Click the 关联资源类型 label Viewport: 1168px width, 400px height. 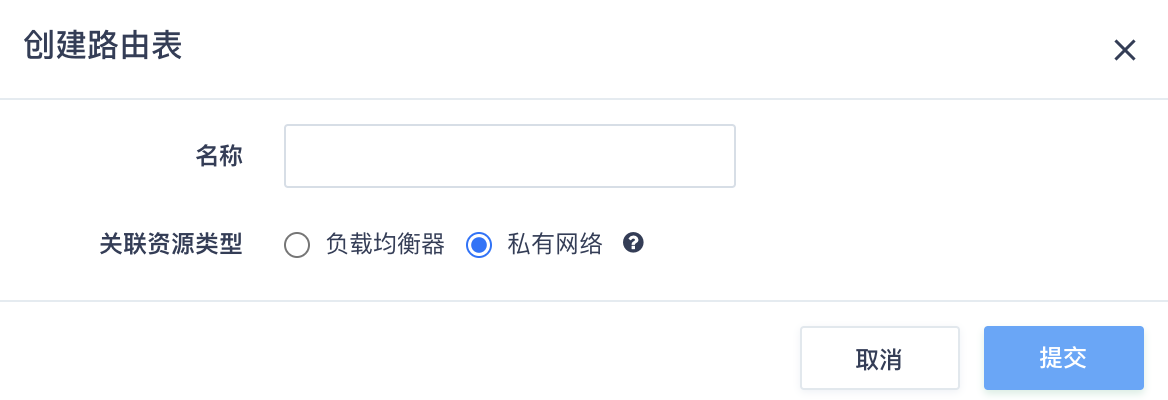171,244
